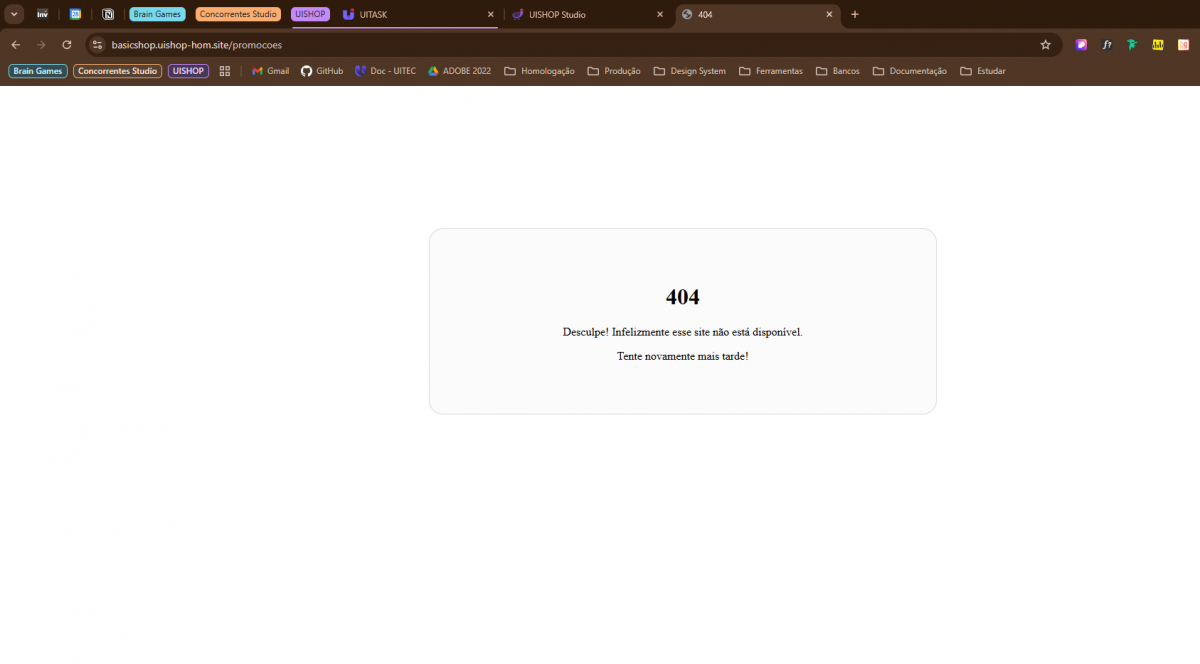Go back to the previous page
The image size is (1200, 664).
pos(16,45)
